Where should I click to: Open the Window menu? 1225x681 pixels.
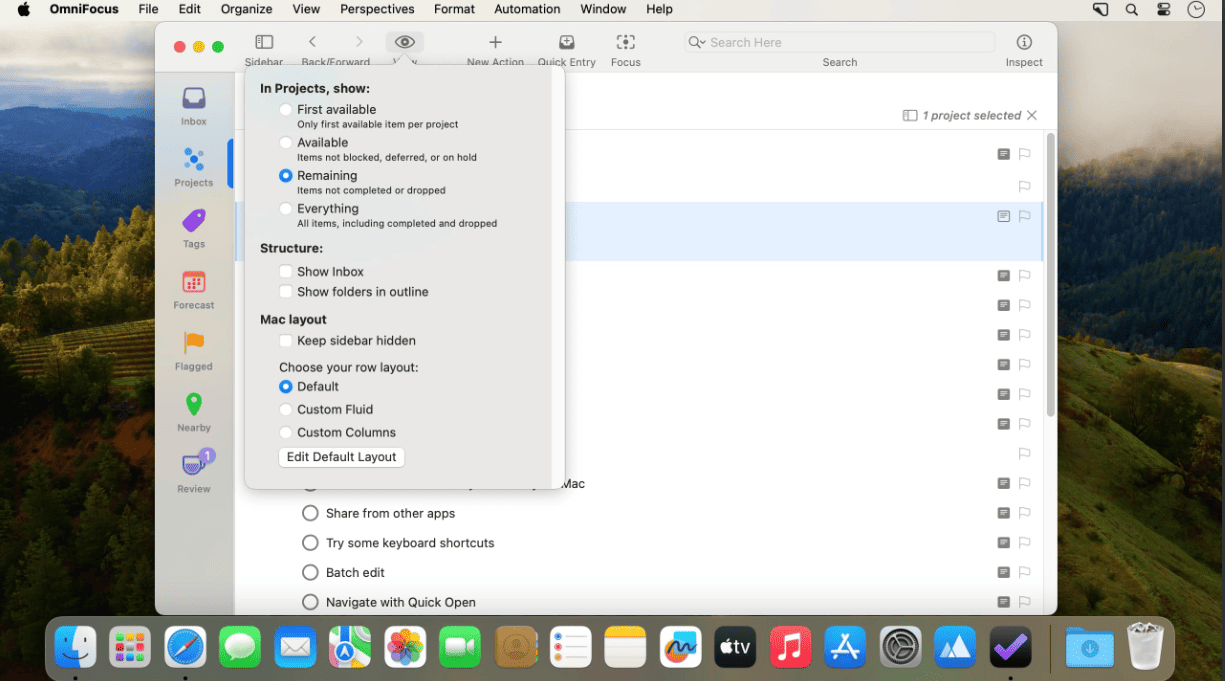(x=603, y=9)
